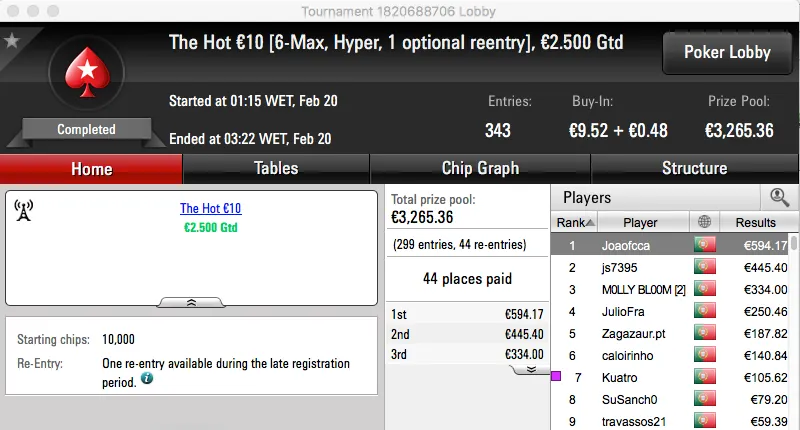The image size is (800, 430).
Task: Switch to the Tables tab
Action: (276, 169)
